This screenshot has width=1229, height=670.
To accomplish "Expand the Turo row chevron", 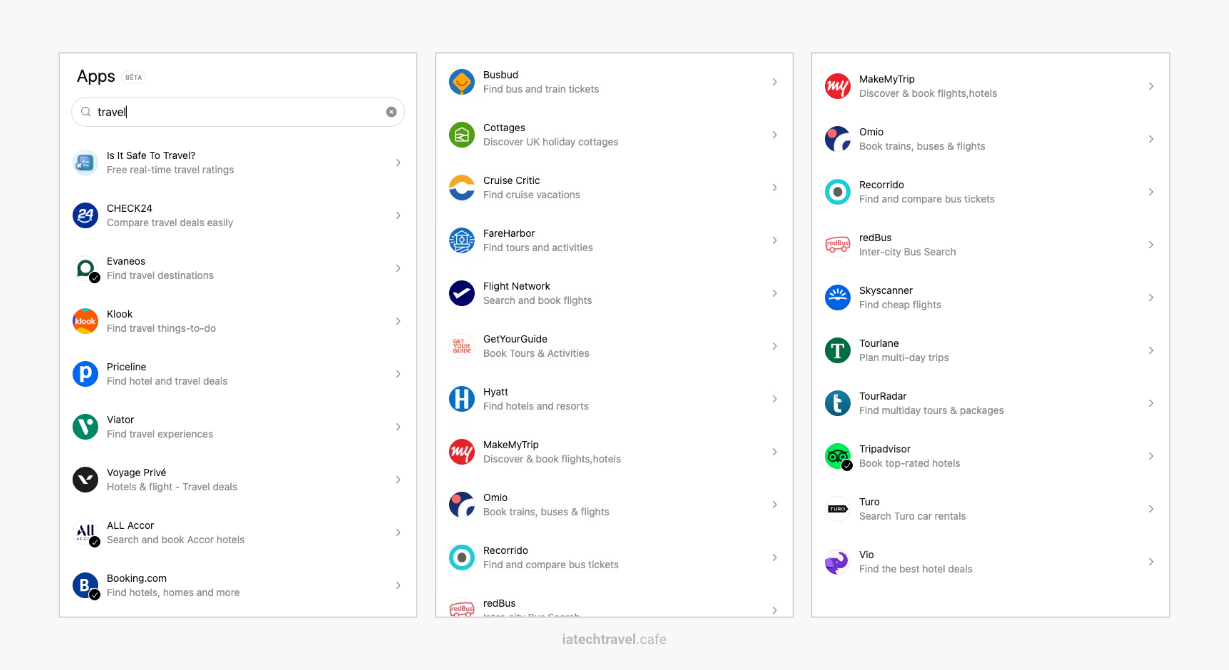I will (x=1150, y=509).
